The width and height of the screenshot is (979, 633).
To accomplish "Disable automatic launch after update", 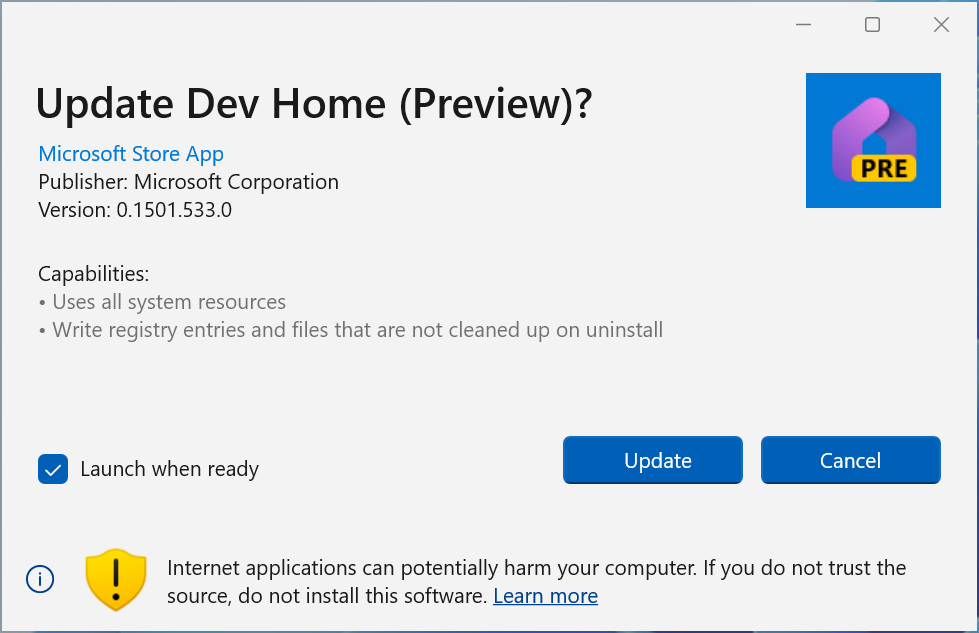I will 53,468.
